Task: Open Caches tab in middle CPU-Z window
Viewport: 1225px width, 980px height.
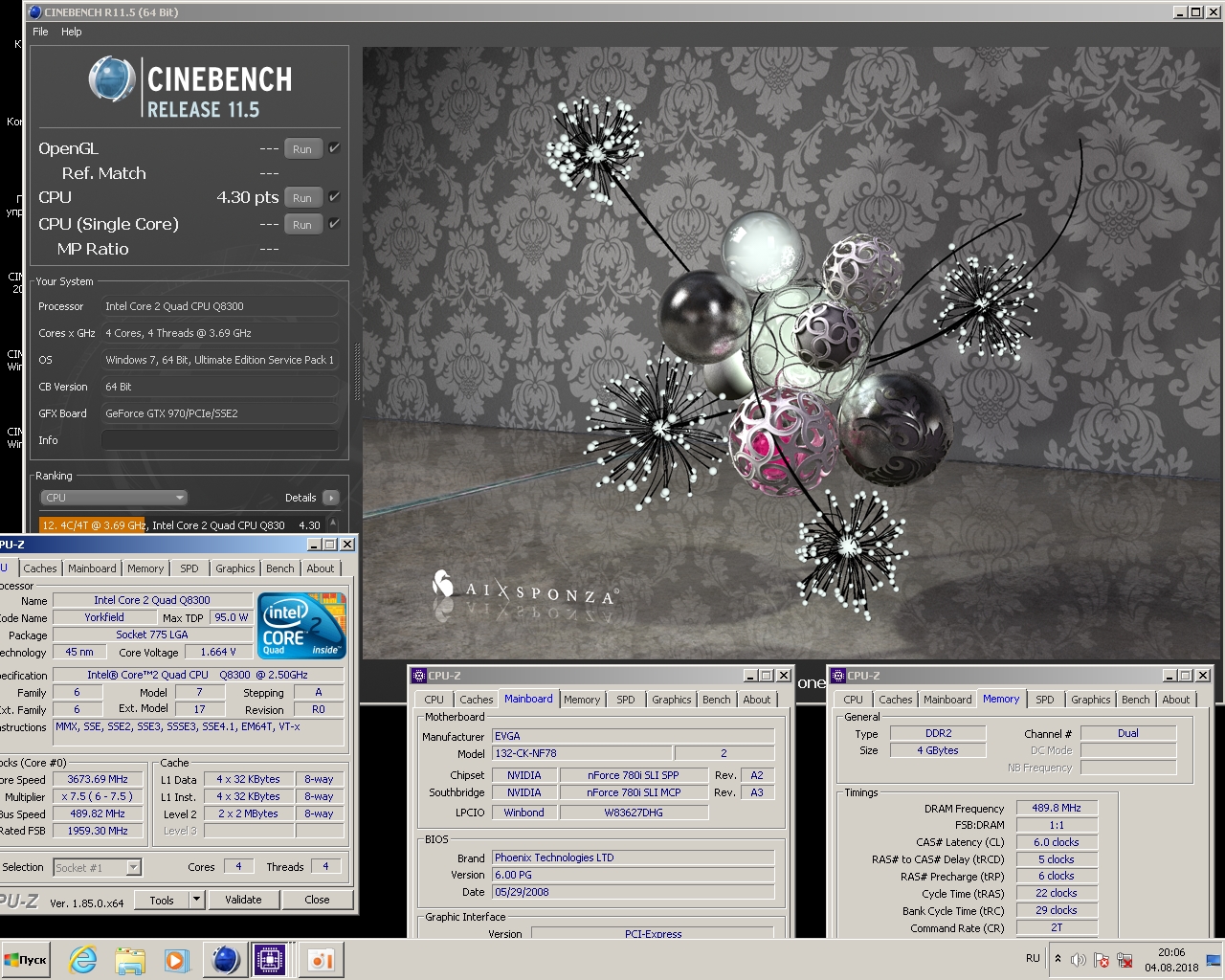Action: 477,700
